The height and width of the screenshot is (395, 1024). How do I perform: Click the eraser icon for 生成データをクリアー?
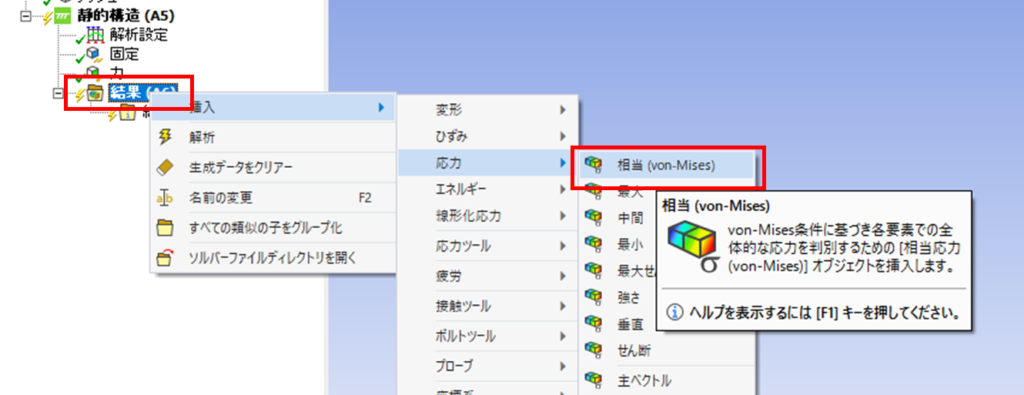tap(165, 168)
